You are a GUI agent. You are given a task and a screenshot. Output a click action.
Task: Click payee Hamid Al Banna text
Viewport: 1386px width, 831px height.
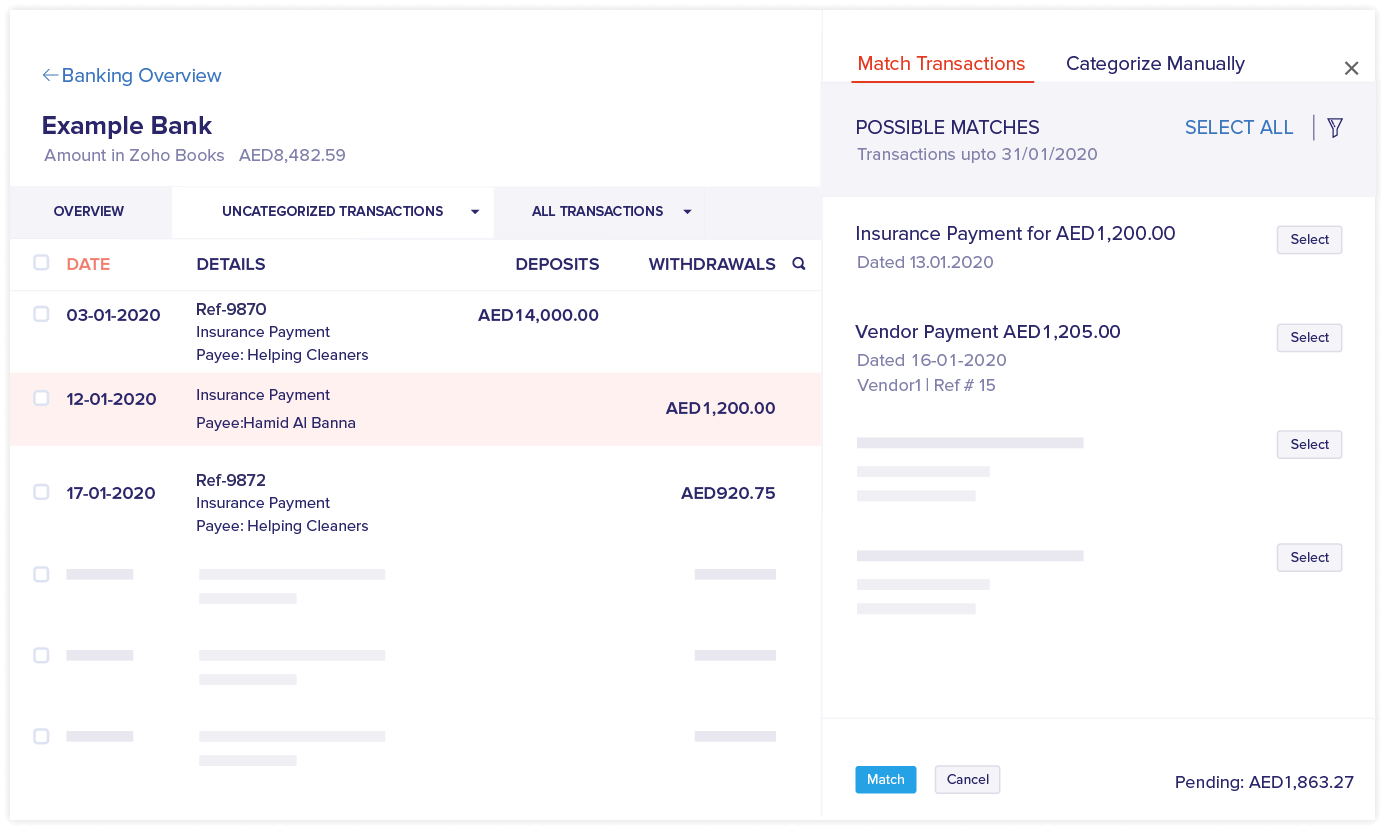(x=276, y=423)
